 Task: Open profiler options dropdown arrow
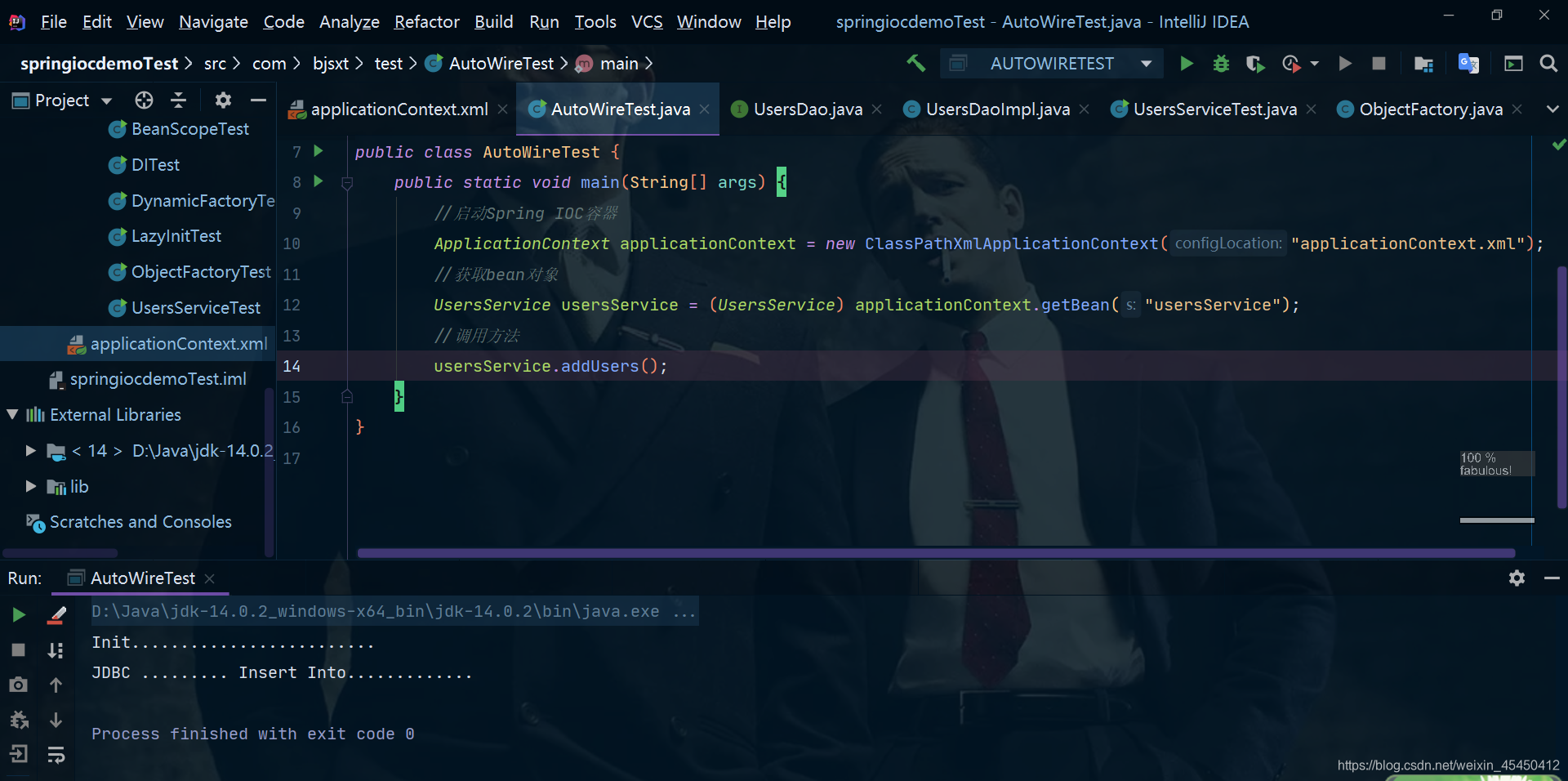pyautogui.click(x=1314, y=63)
